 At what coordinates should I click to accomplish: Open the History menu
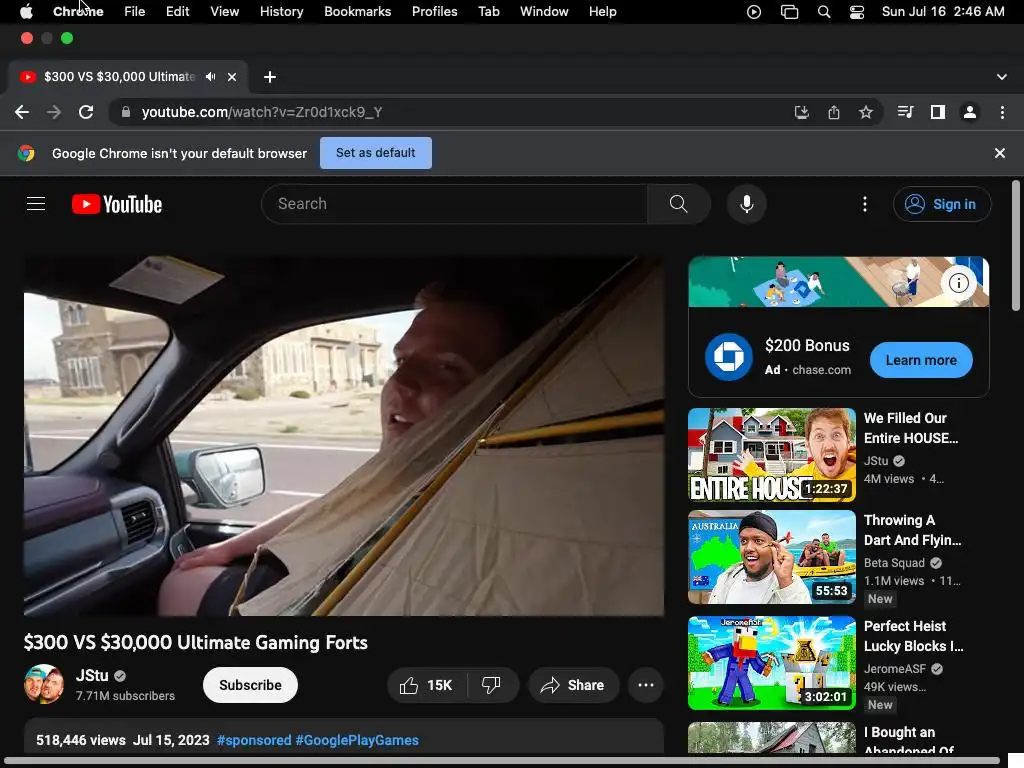[x=281, y=12]
